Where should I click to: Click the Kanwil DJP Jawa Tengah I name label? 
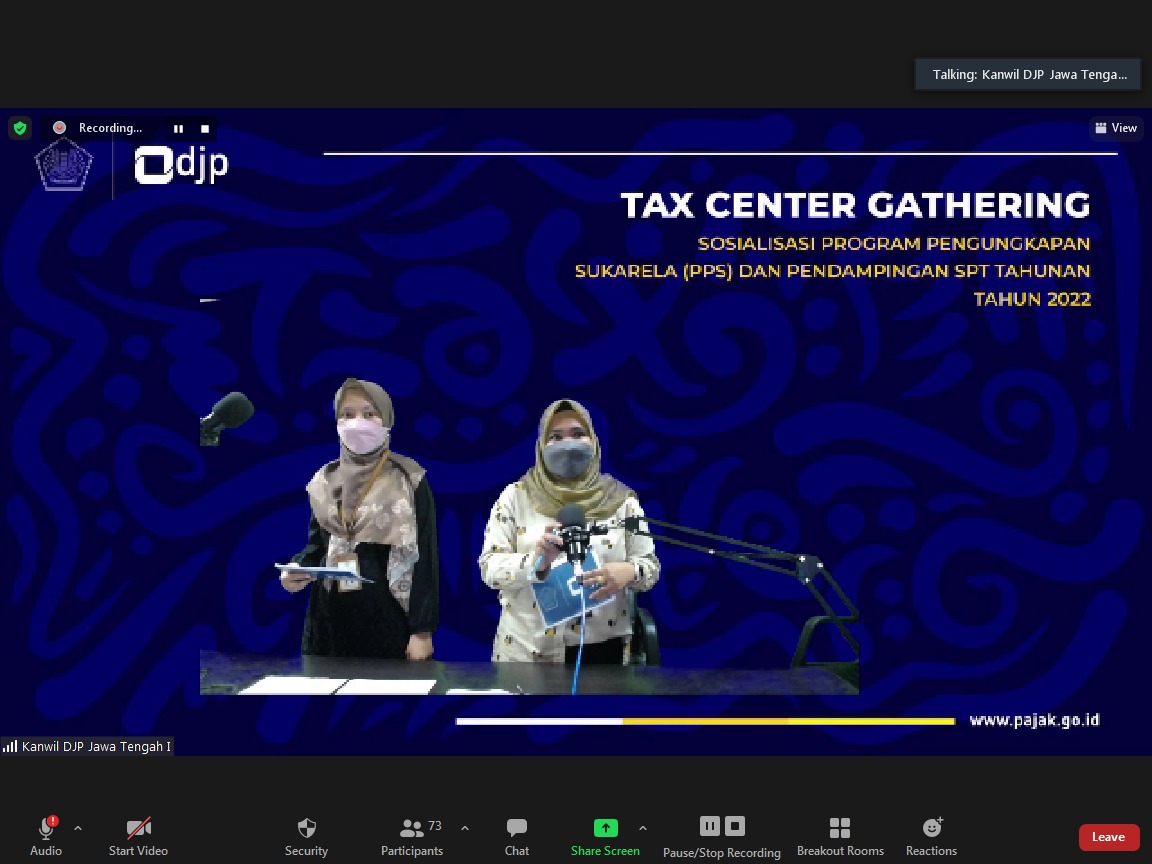96,746
